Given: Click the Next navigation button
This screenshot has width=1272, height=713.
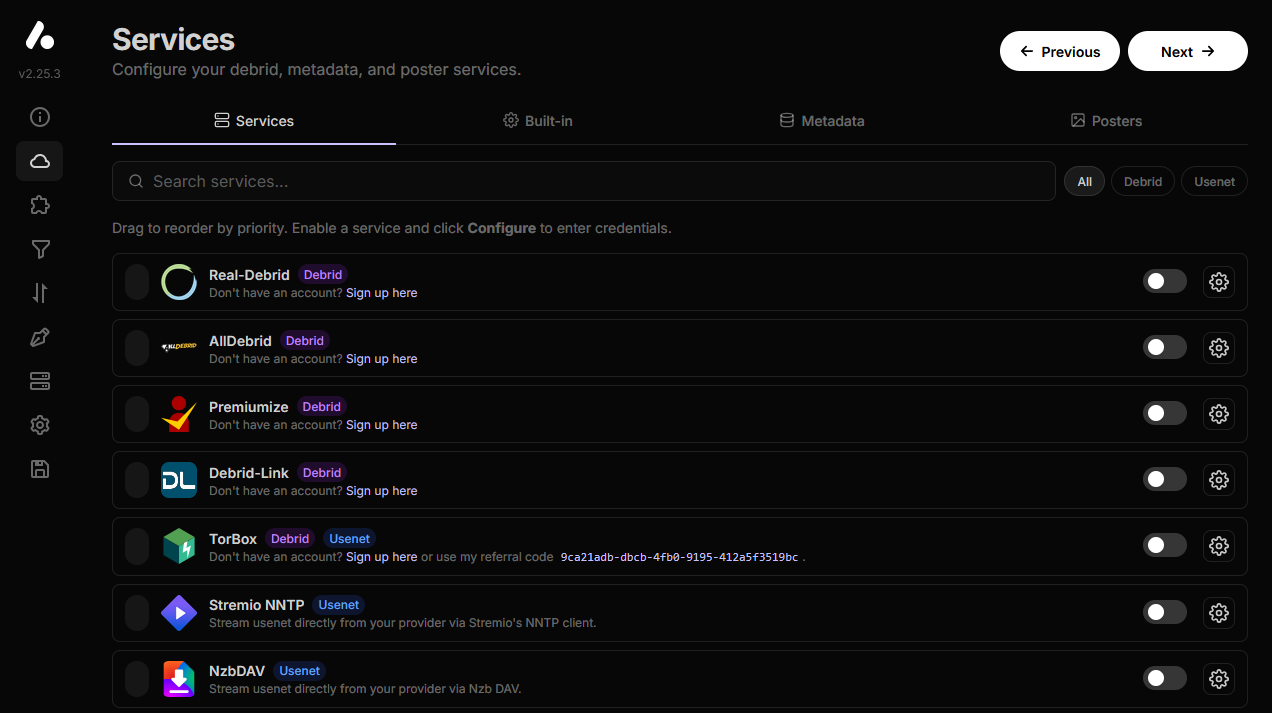Looking at the screenshot, I should click(x=1187, y=51).
